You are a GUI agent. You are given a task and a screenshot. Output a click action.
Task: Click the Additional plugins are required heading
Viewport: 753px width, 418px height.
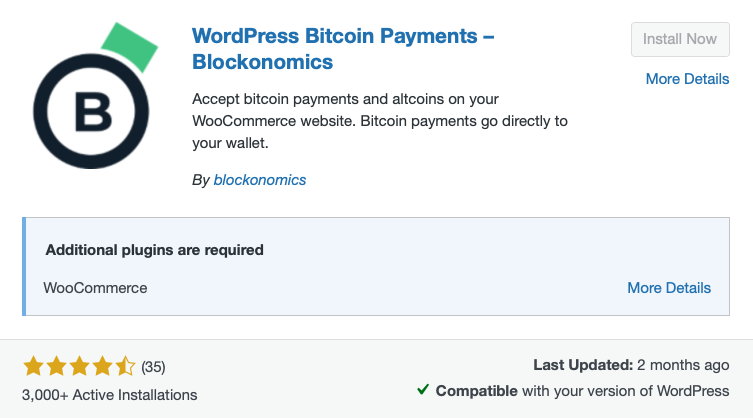tap(154, 250)
